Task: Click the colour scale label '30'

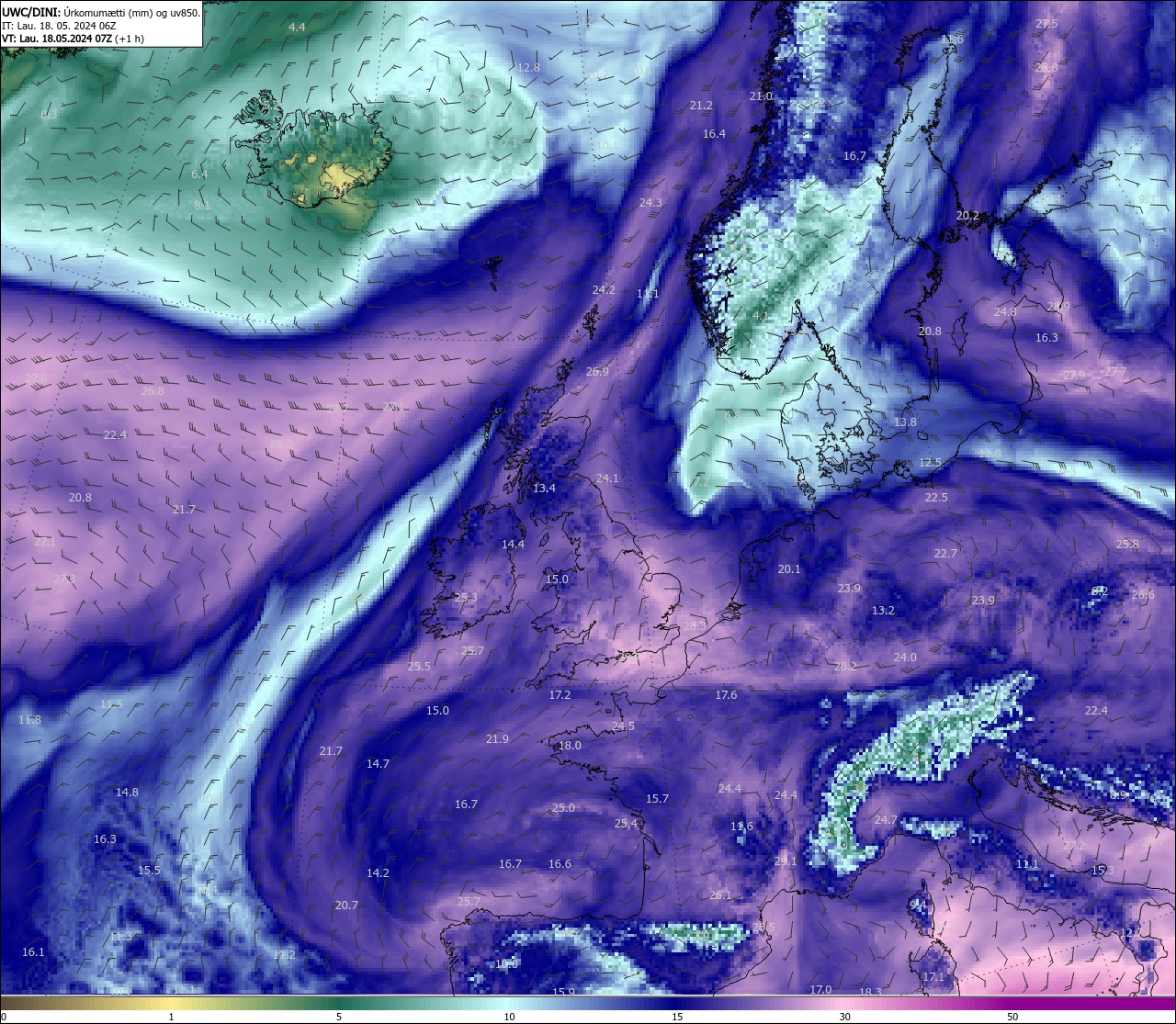Action: tap(844, 1016)
